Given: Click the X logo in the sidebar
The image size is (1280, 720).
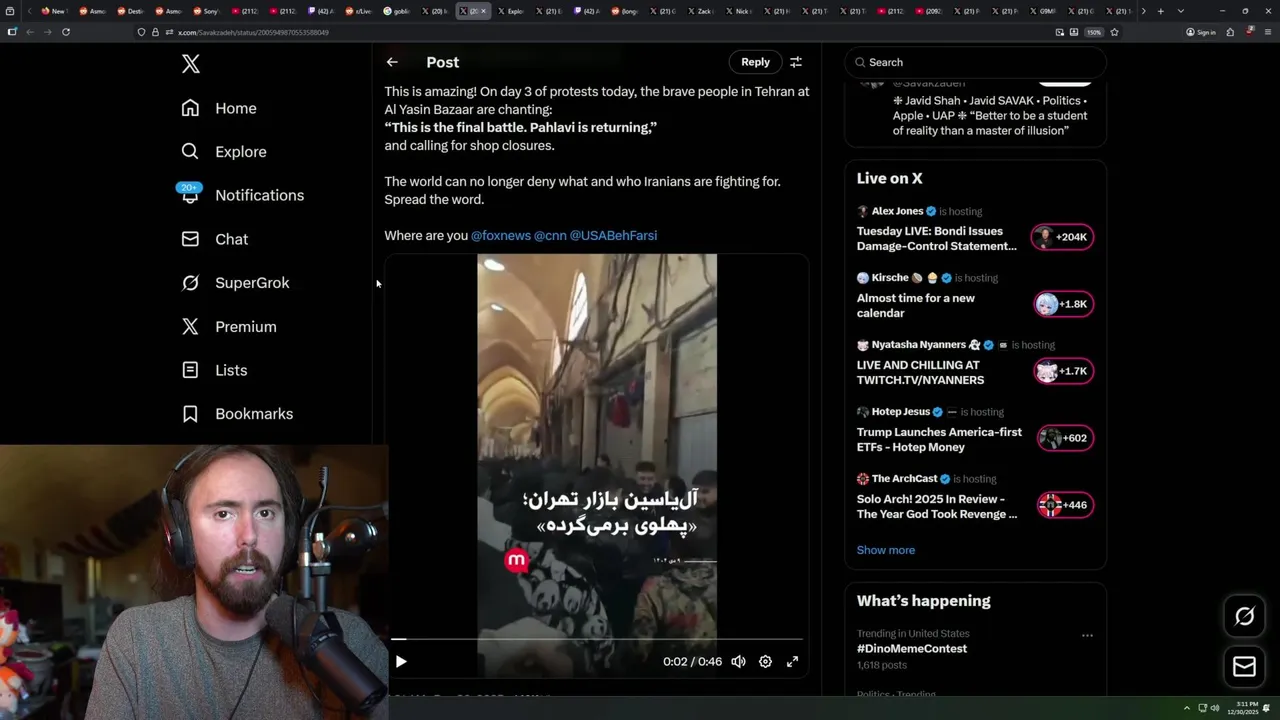Looking at the screenshot, I should coord(191,64).
